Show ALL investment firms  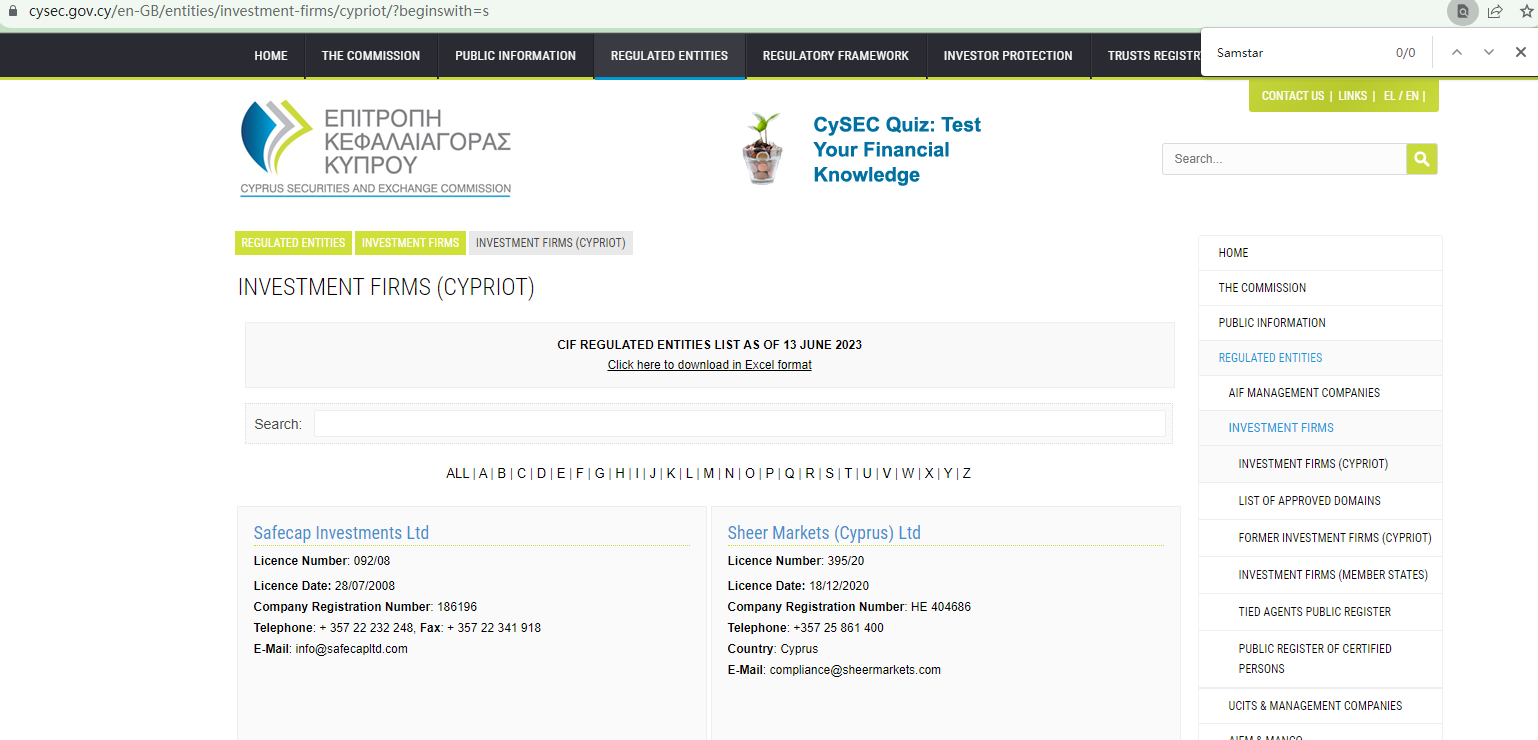pos(458,473)
